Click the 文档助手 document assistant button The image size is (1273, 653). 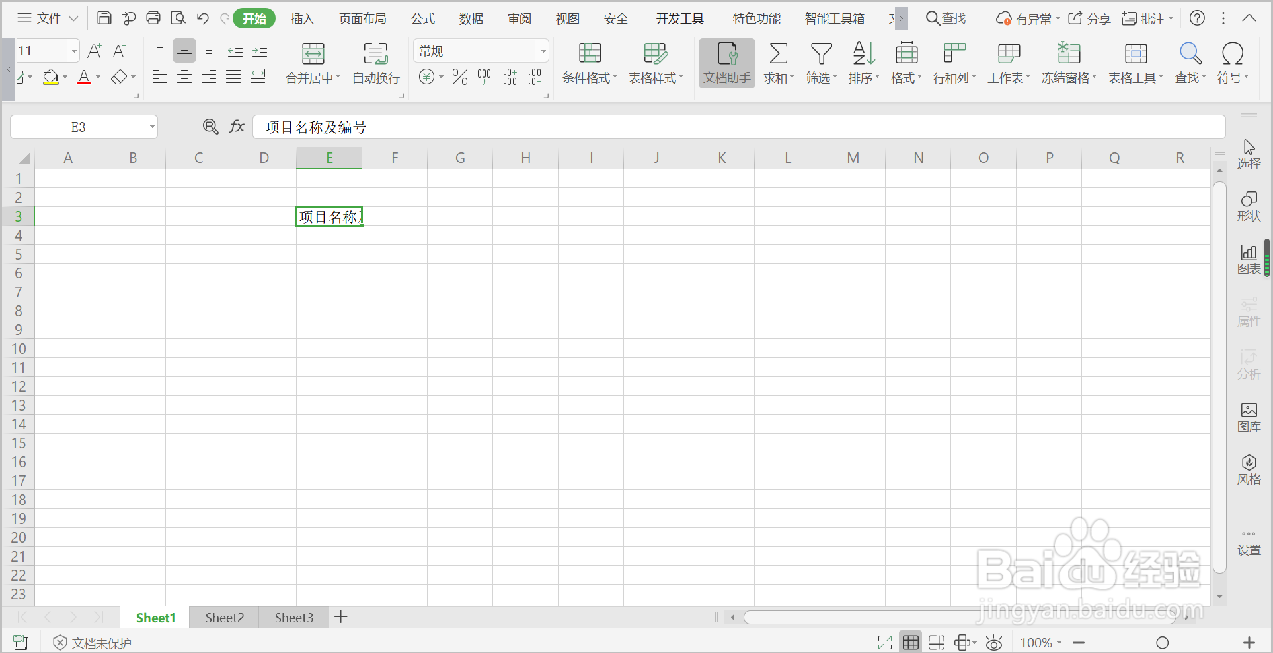click(x=727, y=64)
